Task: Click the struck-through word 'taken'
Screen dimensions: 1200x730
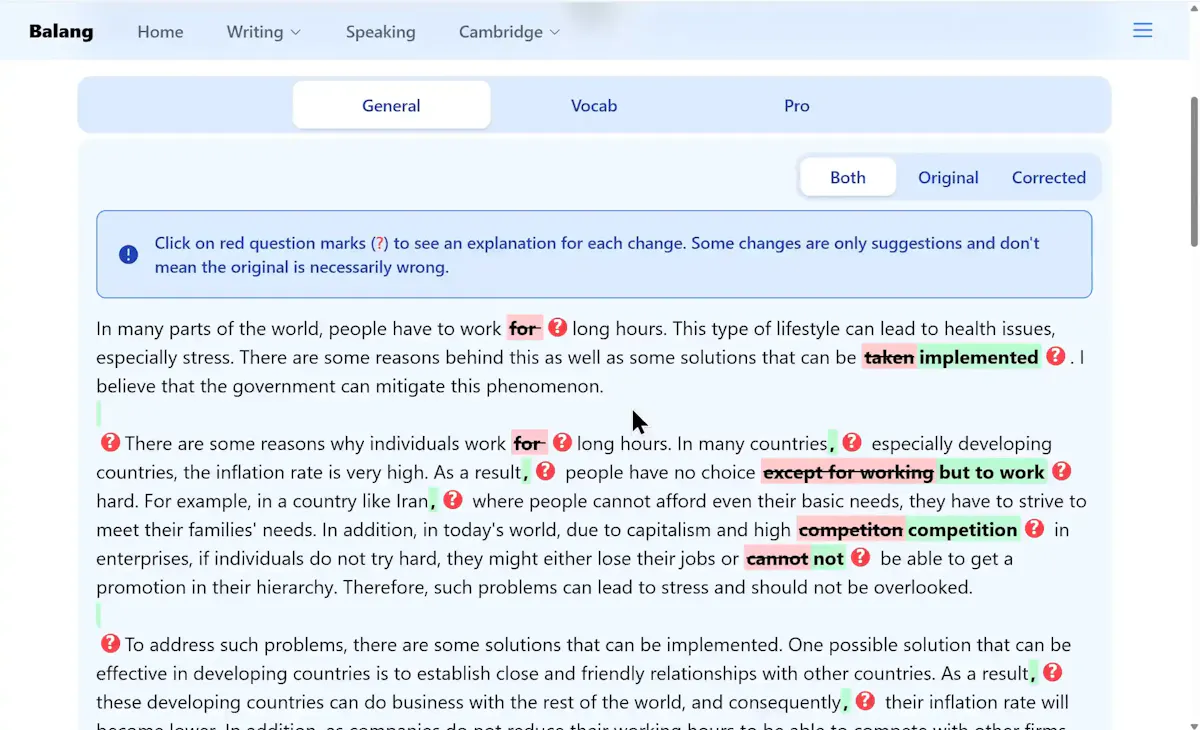Action: pyautogui.click(x=889, y=357)
